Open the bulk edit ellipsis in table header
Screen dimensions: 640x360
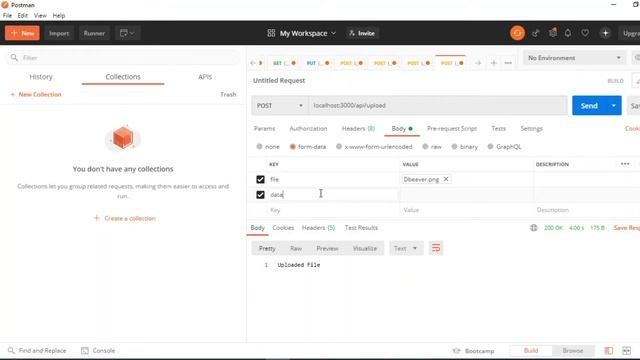point(624,164)
